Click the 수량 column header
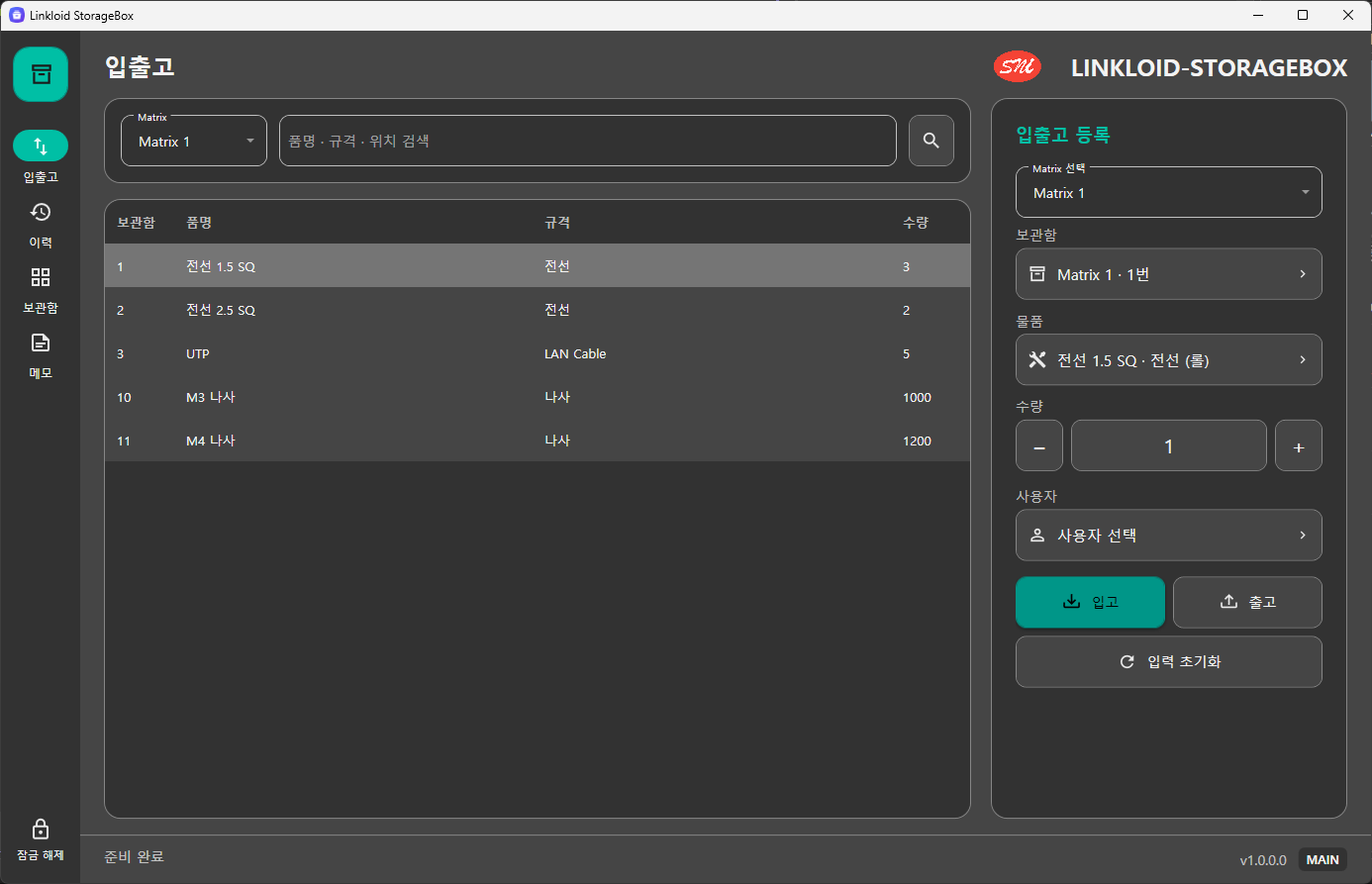This screenshot has height=884, width=1372. 916,223
